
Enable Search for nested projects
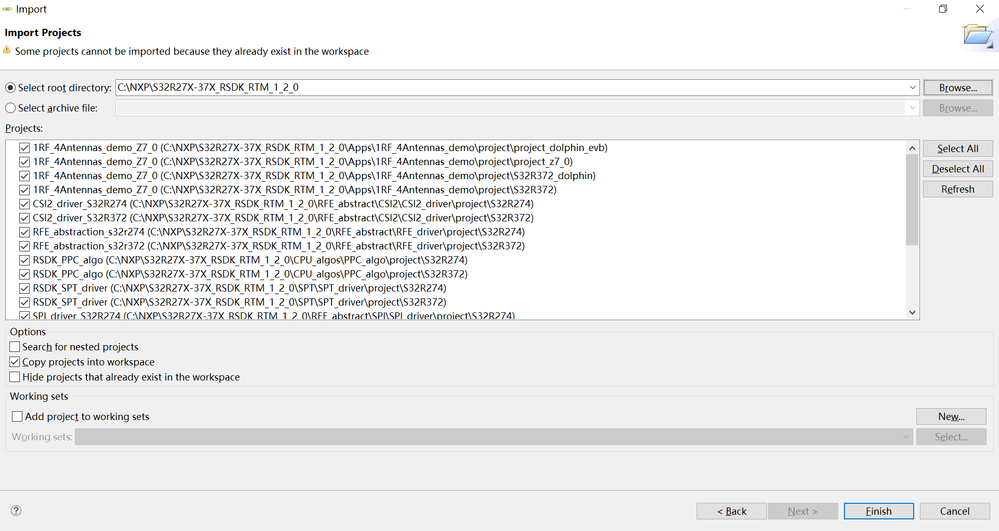[x=14, y=347]
